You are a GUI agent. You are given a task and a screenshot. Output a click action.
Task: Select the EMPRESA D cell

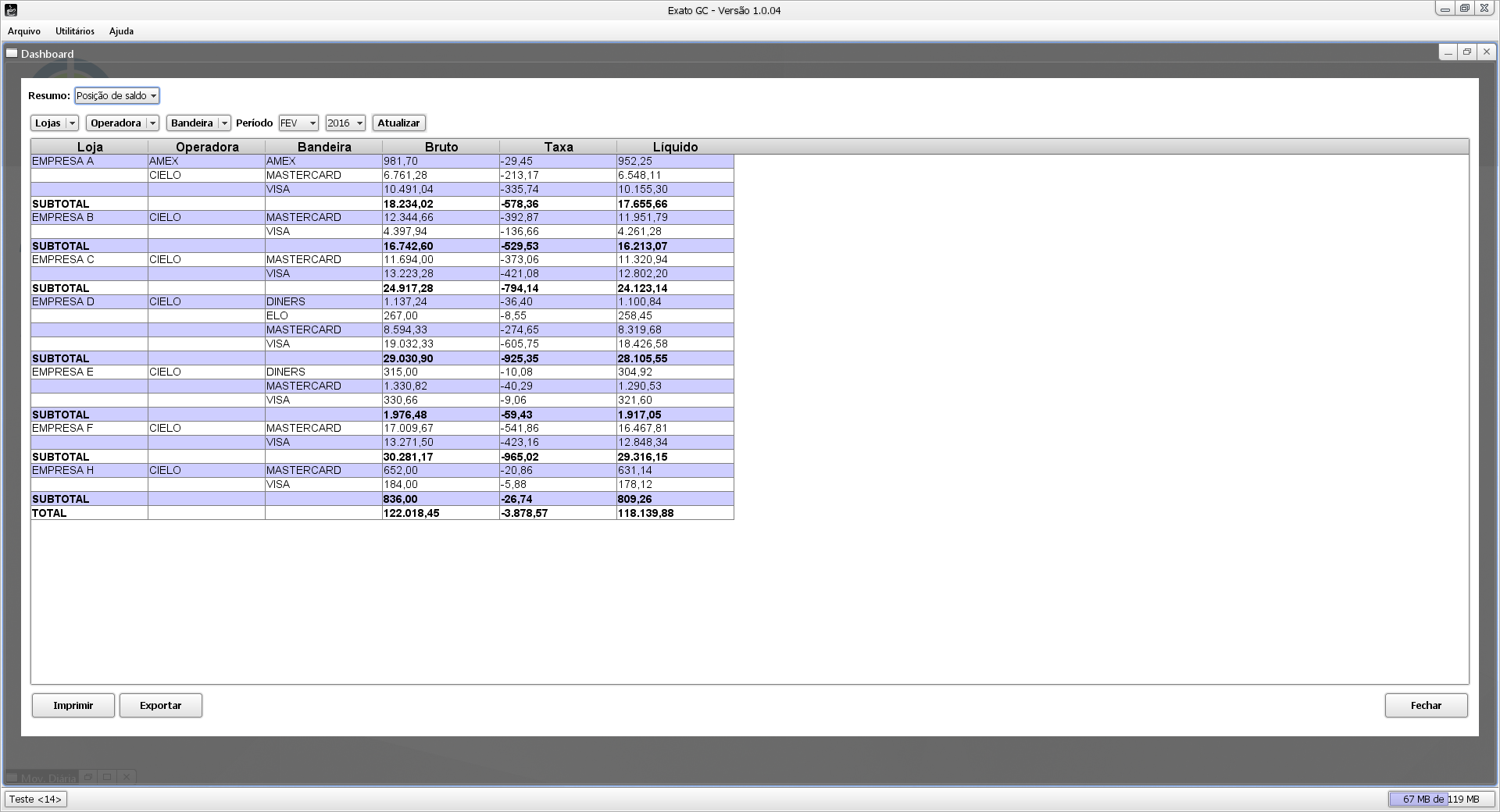click(89, 301)
